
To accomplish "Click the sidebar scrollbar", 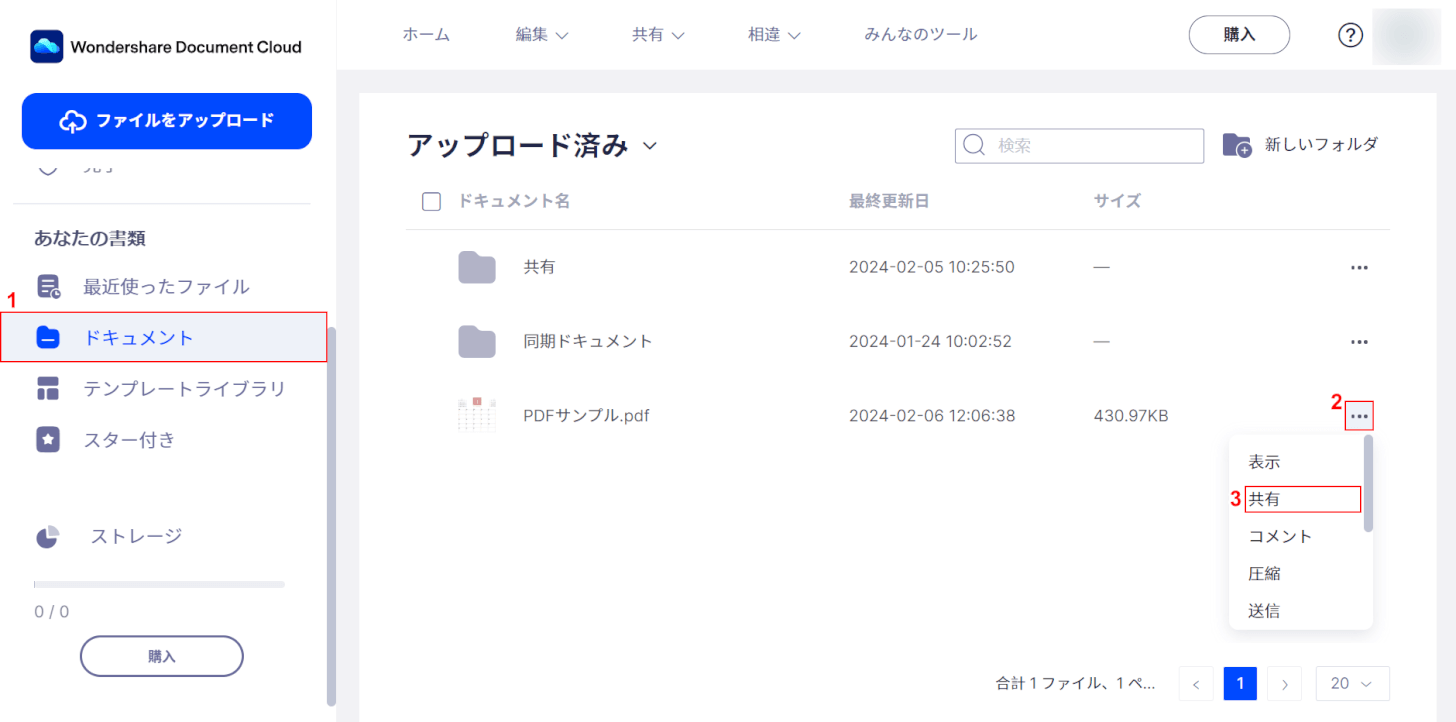I will pyautogui.click(x=331, y=517).
